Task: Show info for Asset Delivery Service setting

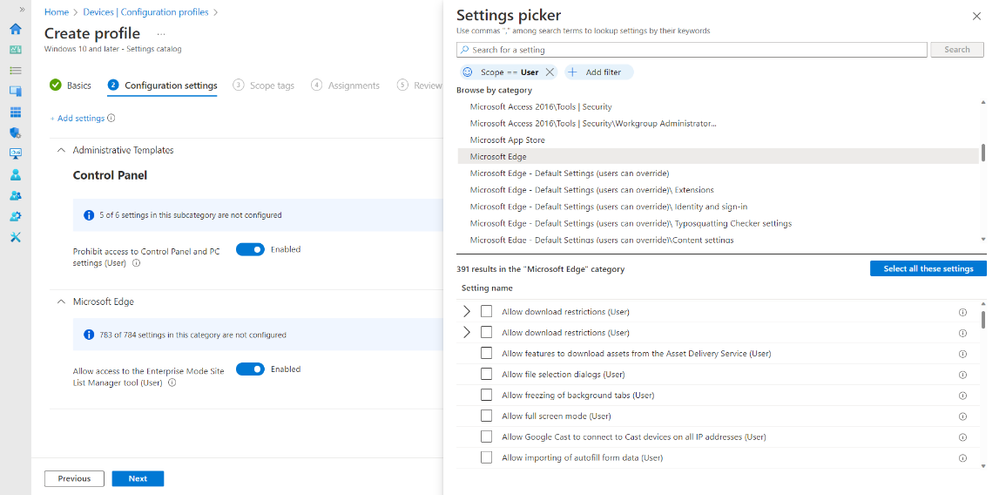Action: coord(963,354)
